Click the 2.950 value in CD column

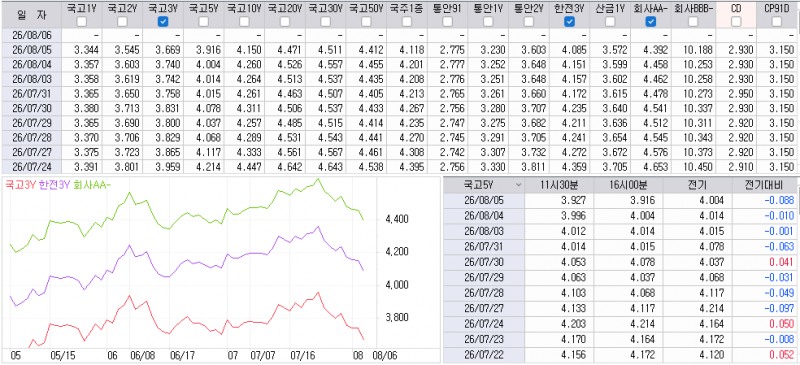[x=740, y=93]
